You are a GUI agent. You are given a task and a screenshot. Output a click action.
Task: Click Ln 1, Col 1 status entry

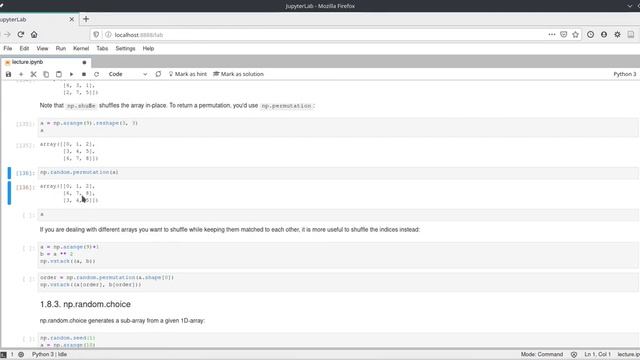(598, 355)
